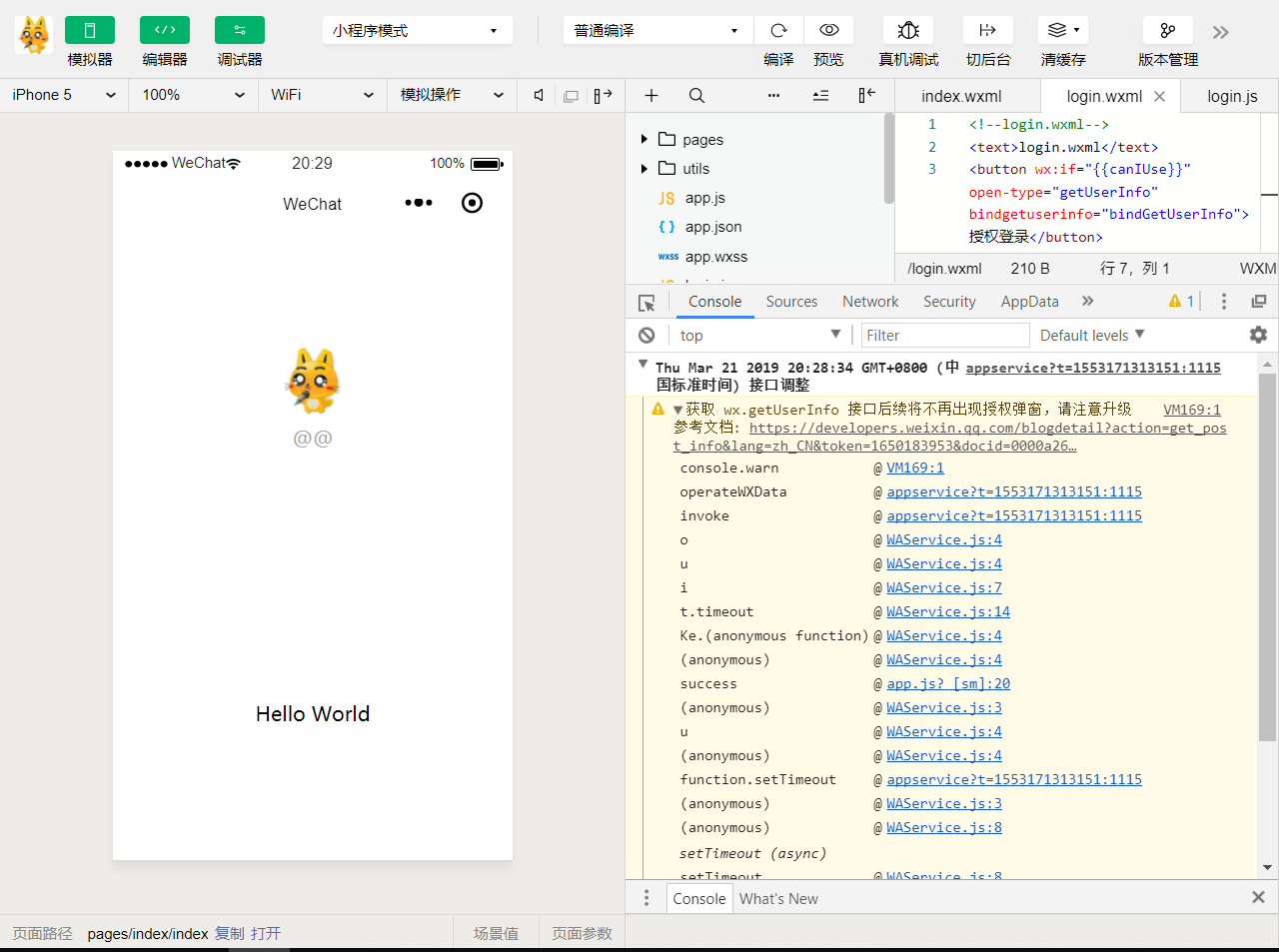
Task: Click the collapse-all file tree icon
Action: click(x=820, y=95)
